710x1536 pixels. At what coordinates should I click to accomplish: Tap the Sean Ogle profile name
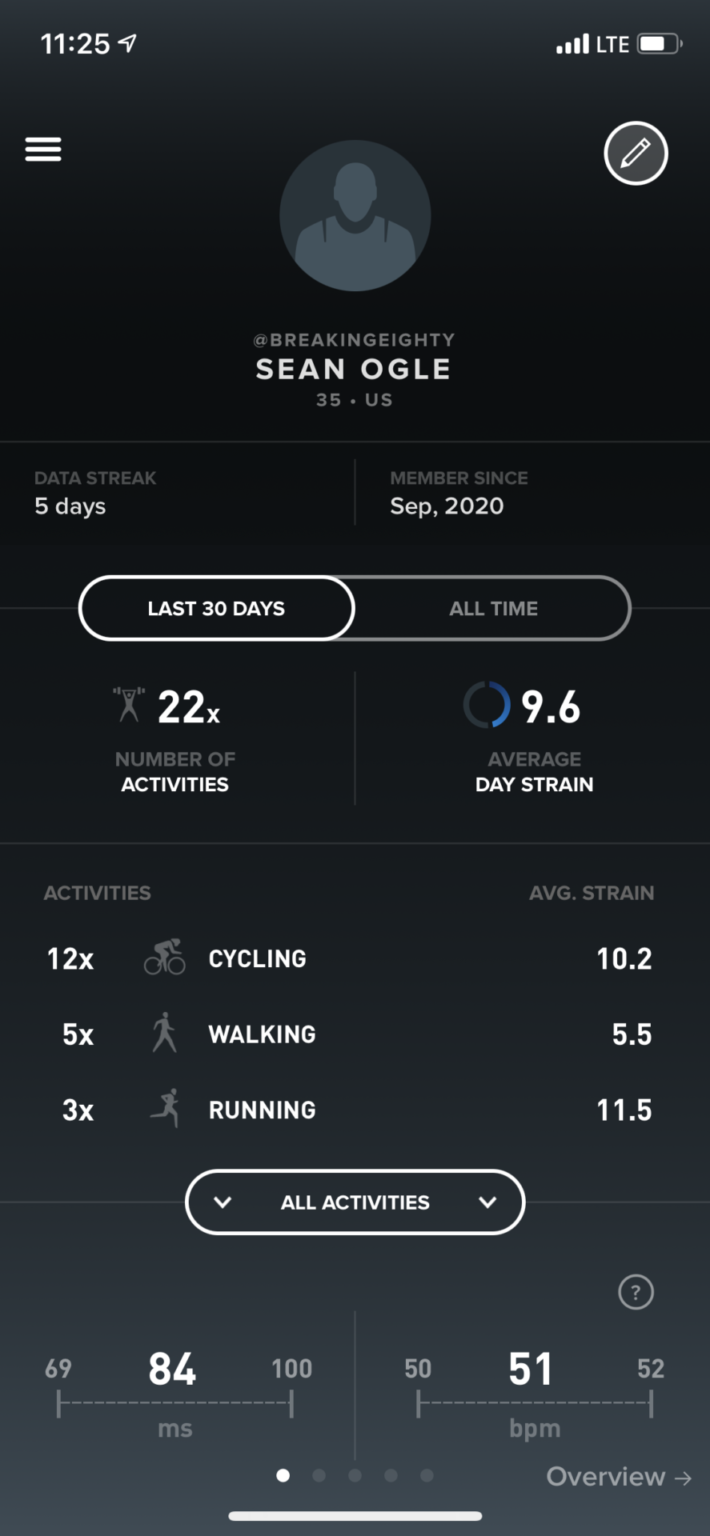point(354,369)
